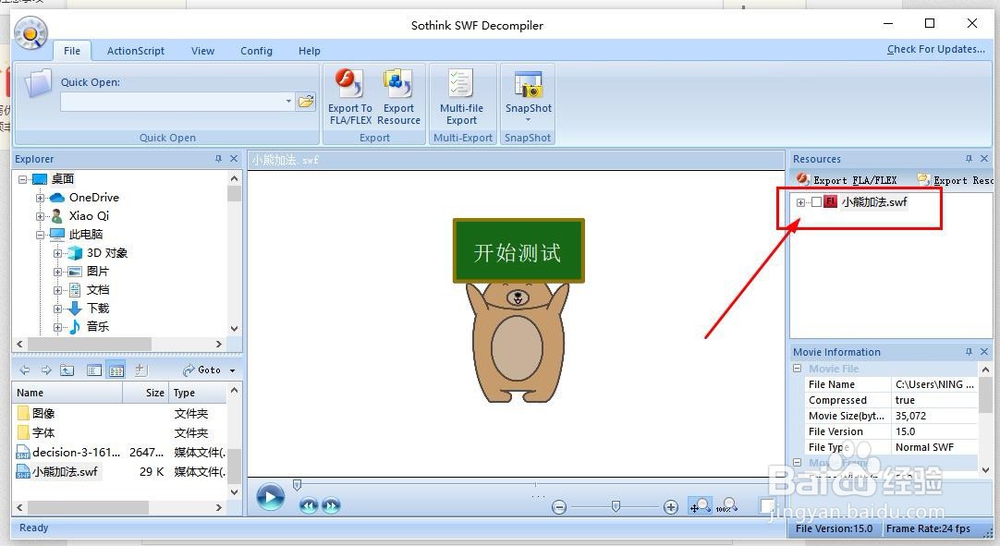Click the add-to-favorites icon beside view buttons
The image size is (1000, 546).
click(141, 370)
